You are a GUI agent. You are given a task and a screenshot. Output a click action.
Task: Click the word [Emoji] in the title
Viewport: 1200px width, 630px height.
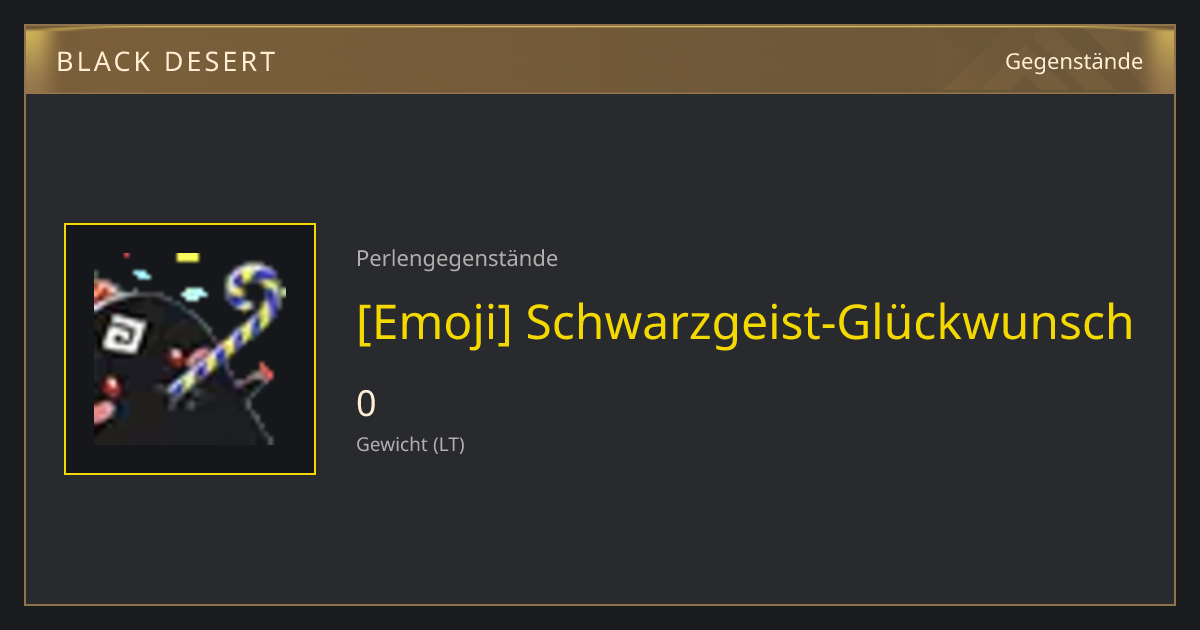(x=434, y=323)
